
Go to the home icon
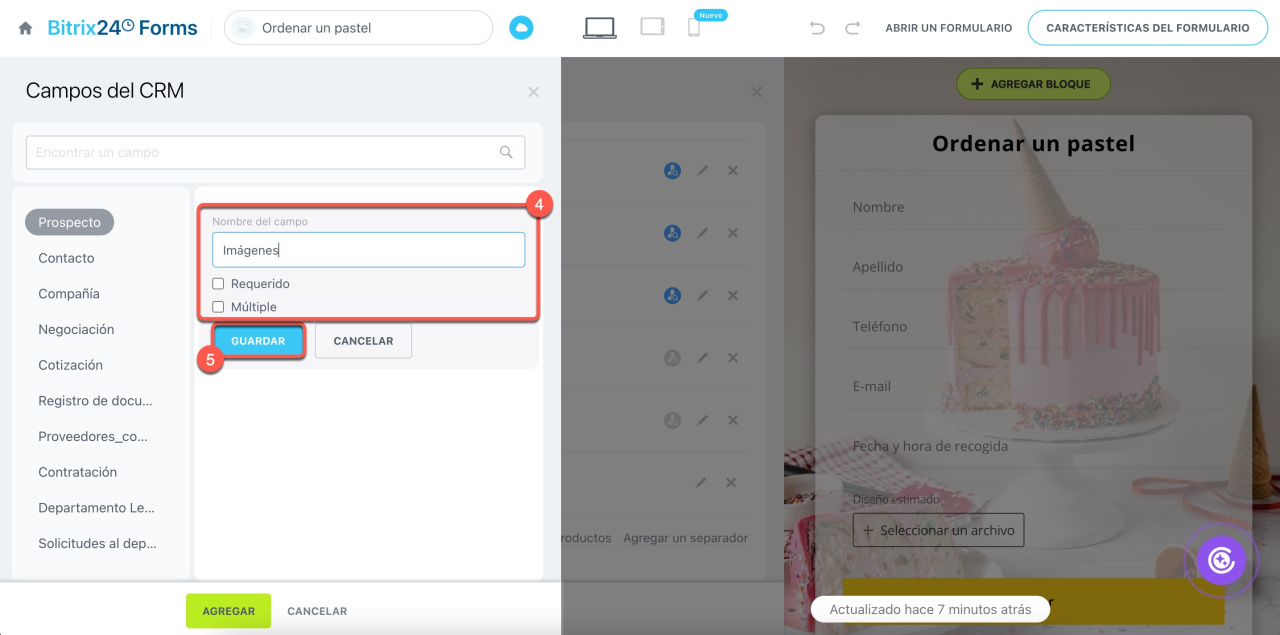pos(26,29)
